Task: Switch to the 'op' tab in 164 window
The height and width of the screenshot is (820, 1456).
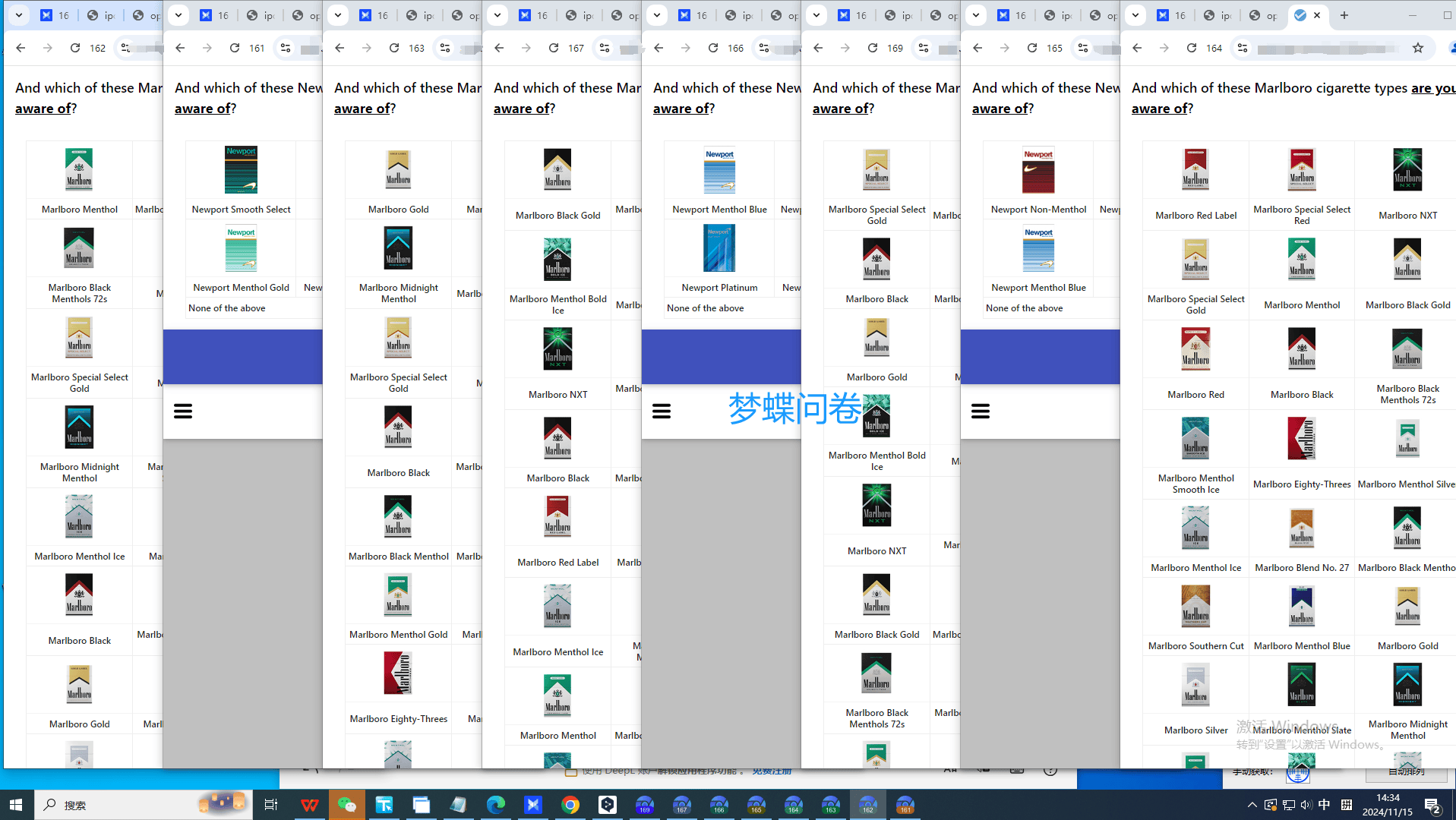Action: click(1262, 15)
